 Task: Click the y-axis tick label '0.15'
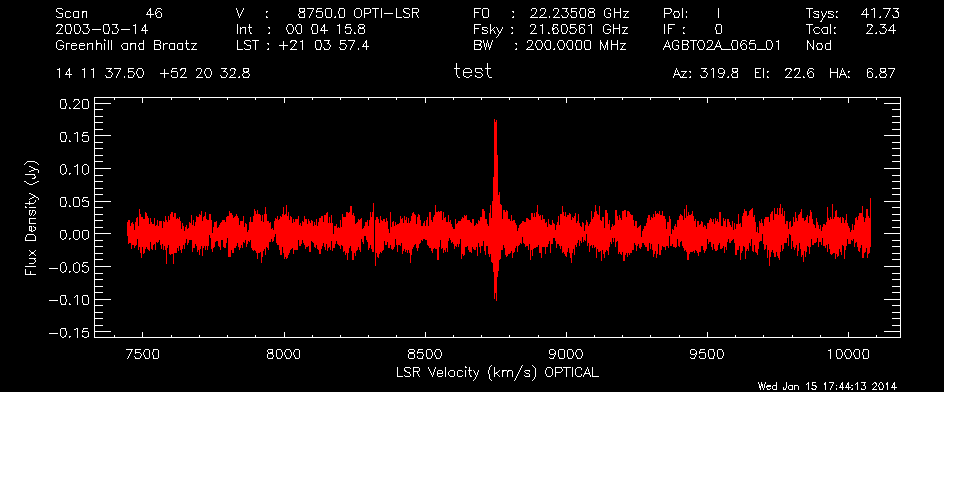(74, 137)
